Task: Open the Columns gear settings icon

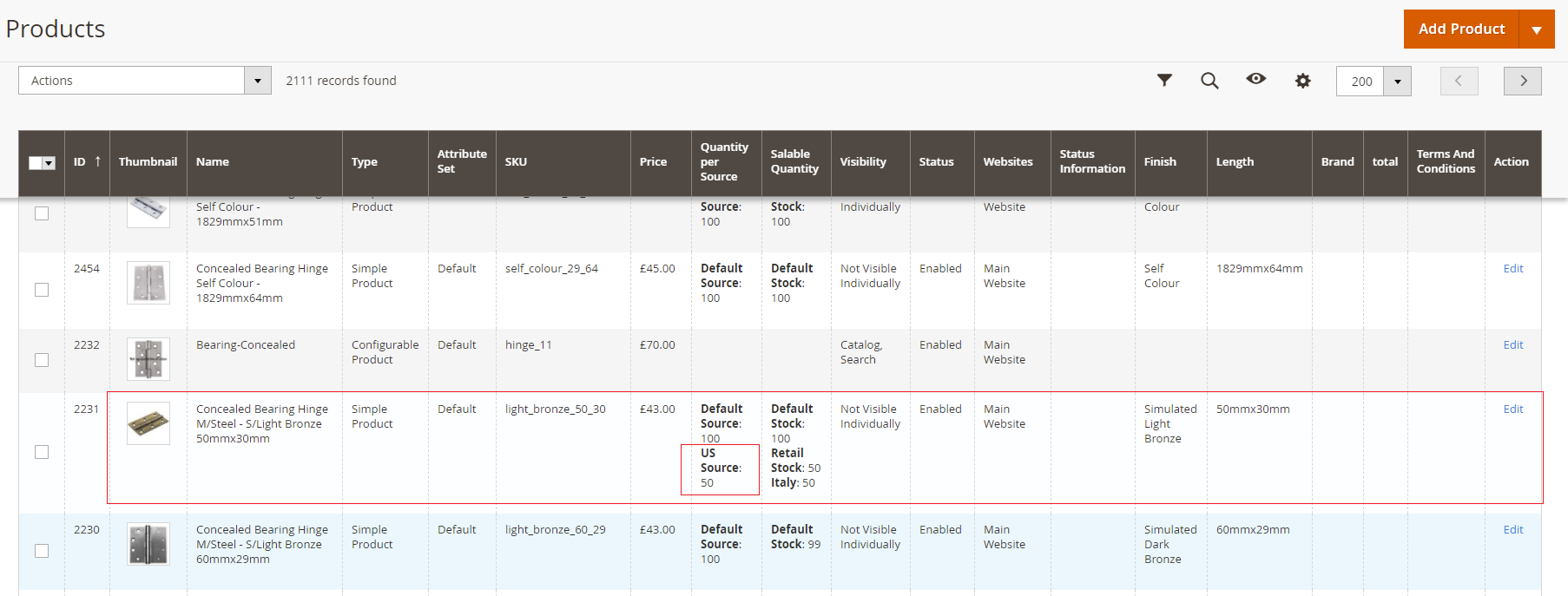Action: pyautogui.click(x=1302, y=81)
